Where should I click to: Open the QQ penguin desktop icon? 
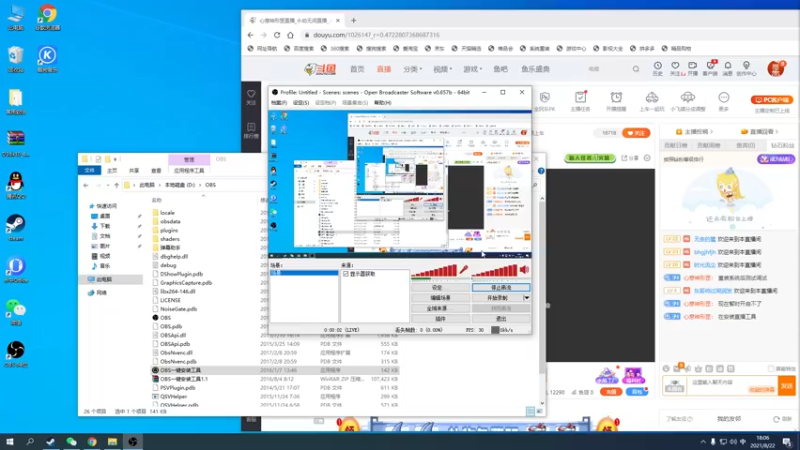pos(16,185)
